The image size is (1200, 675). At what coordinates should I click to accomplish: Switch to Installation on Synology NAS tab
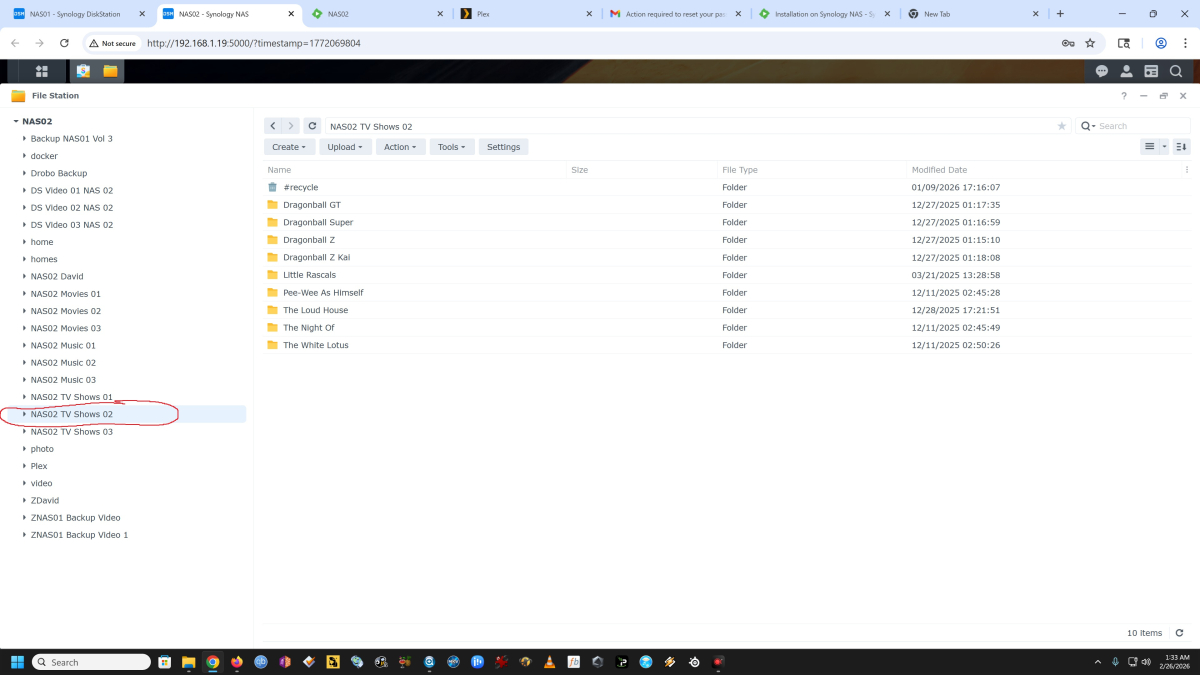click(x=826, y=14)
